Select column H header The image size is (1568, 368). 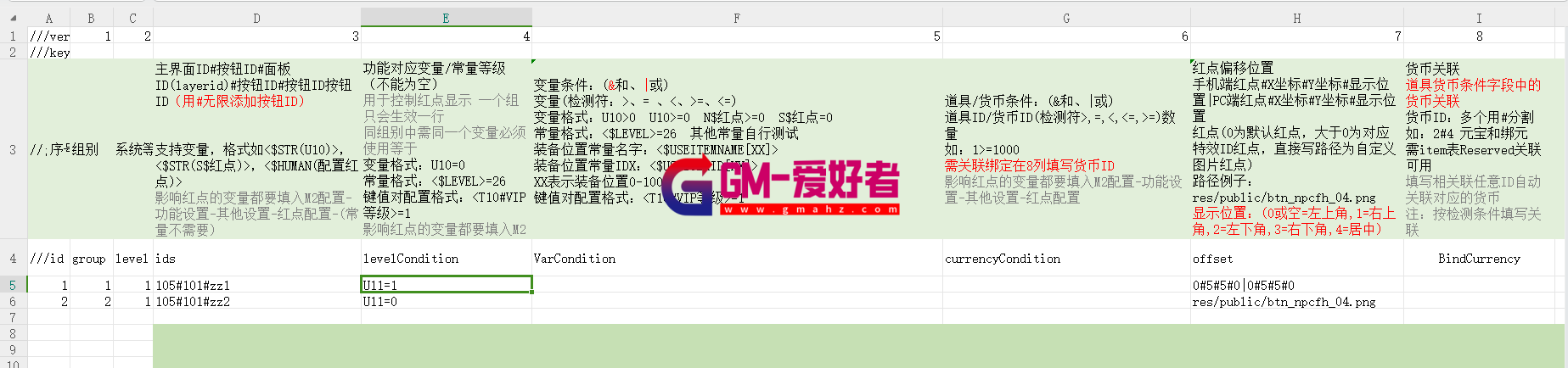[x=1296, y=18]
